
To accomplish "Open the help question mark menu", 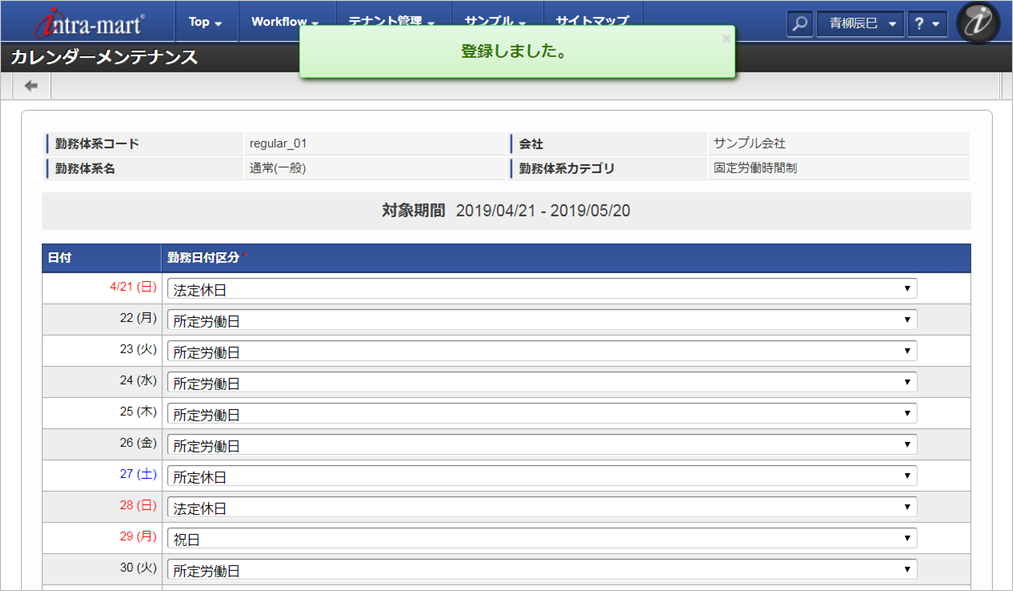I will [x=926, y=24].
